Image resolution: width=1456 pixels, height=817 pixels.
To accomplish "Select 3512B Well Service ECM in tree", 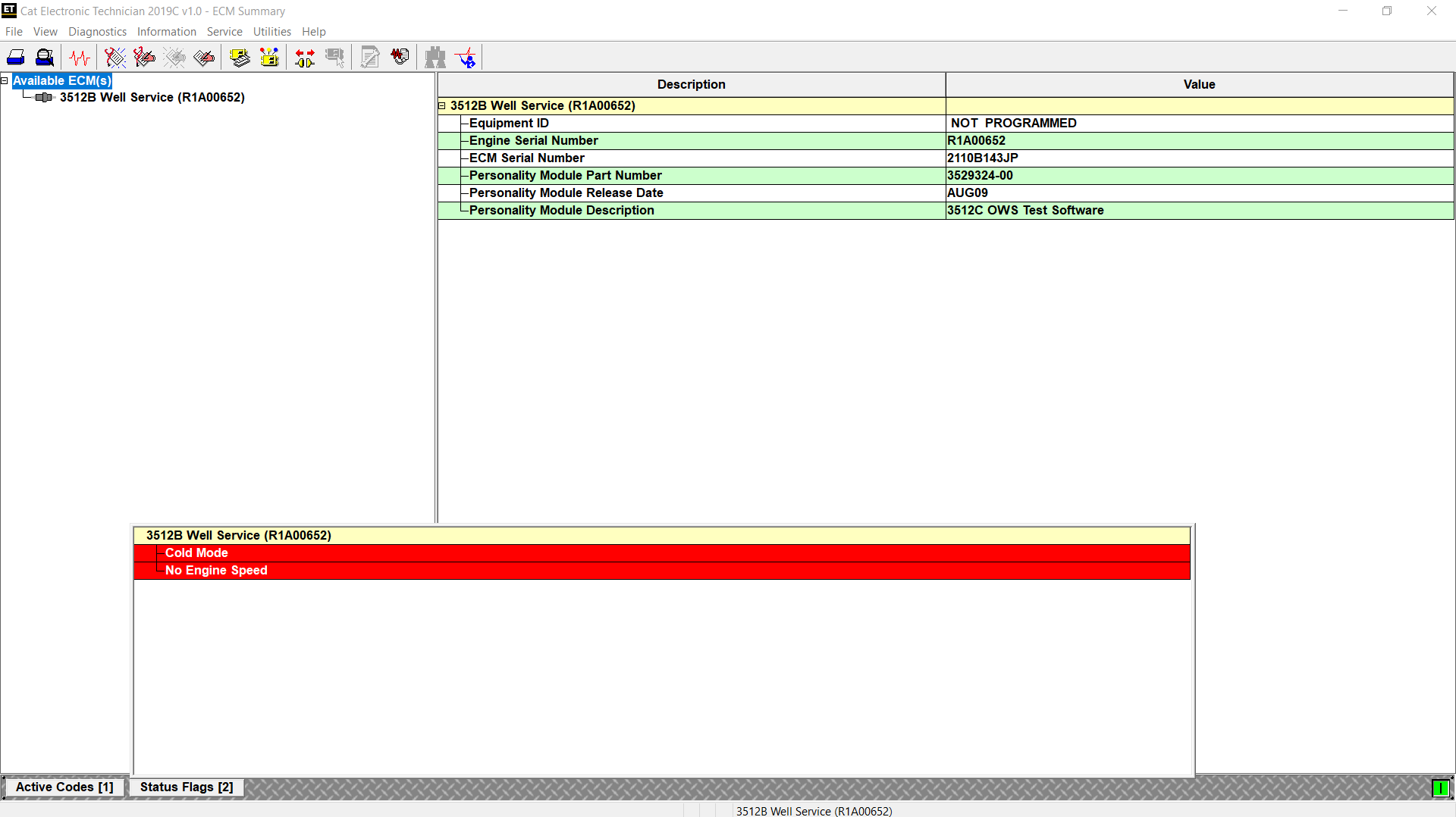I will (152, 98).
